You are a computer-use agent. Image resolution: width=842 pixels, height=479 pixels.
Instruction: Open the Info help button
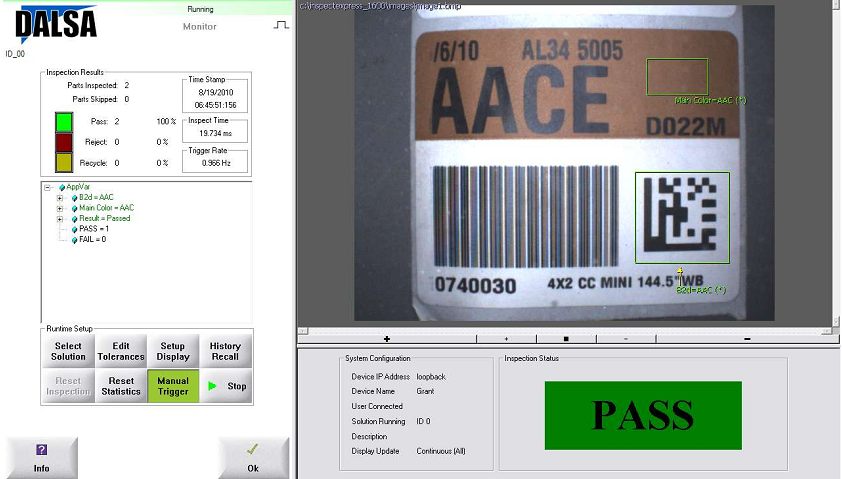[x=42, y=458]
